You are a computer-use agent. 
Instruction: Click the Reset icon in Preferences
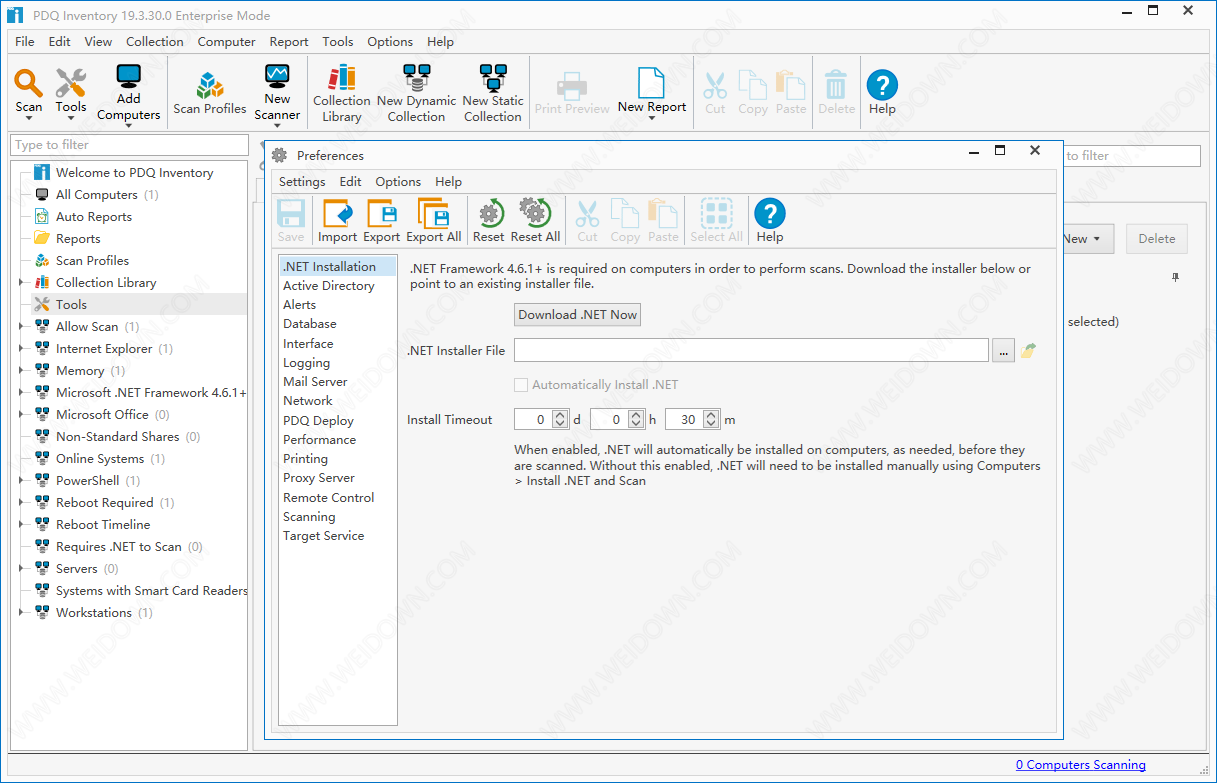click(489, 213)
